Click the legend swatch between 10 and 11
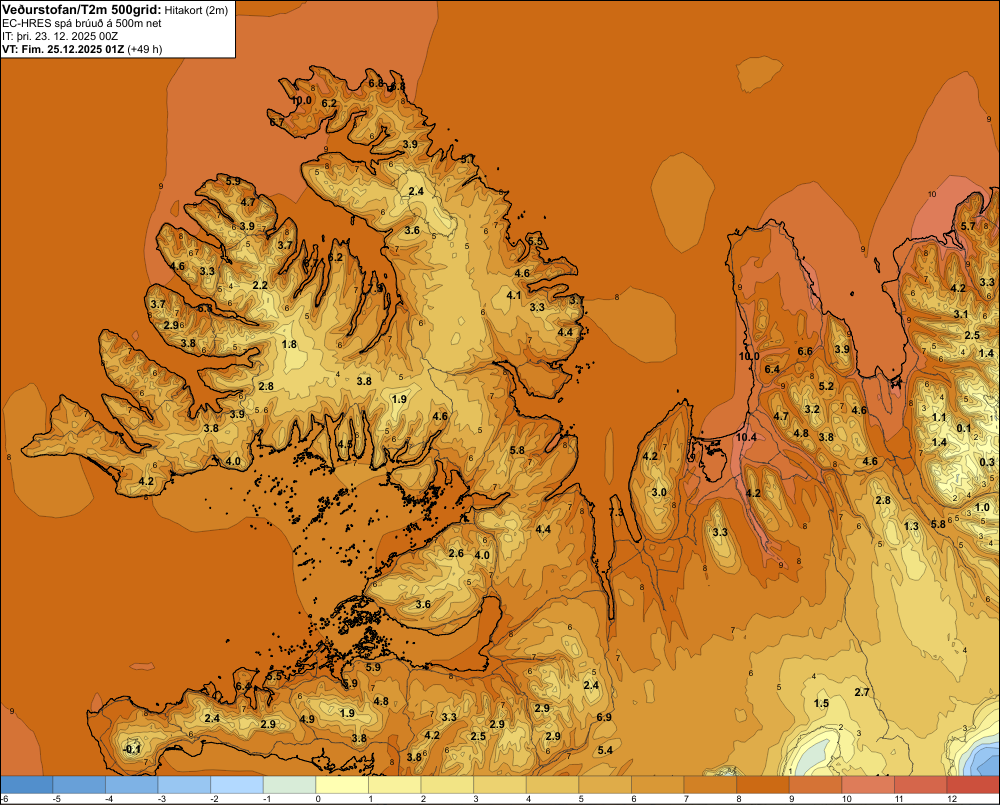The width and height of the screenshot is (1000, 805). pos(868,785)
